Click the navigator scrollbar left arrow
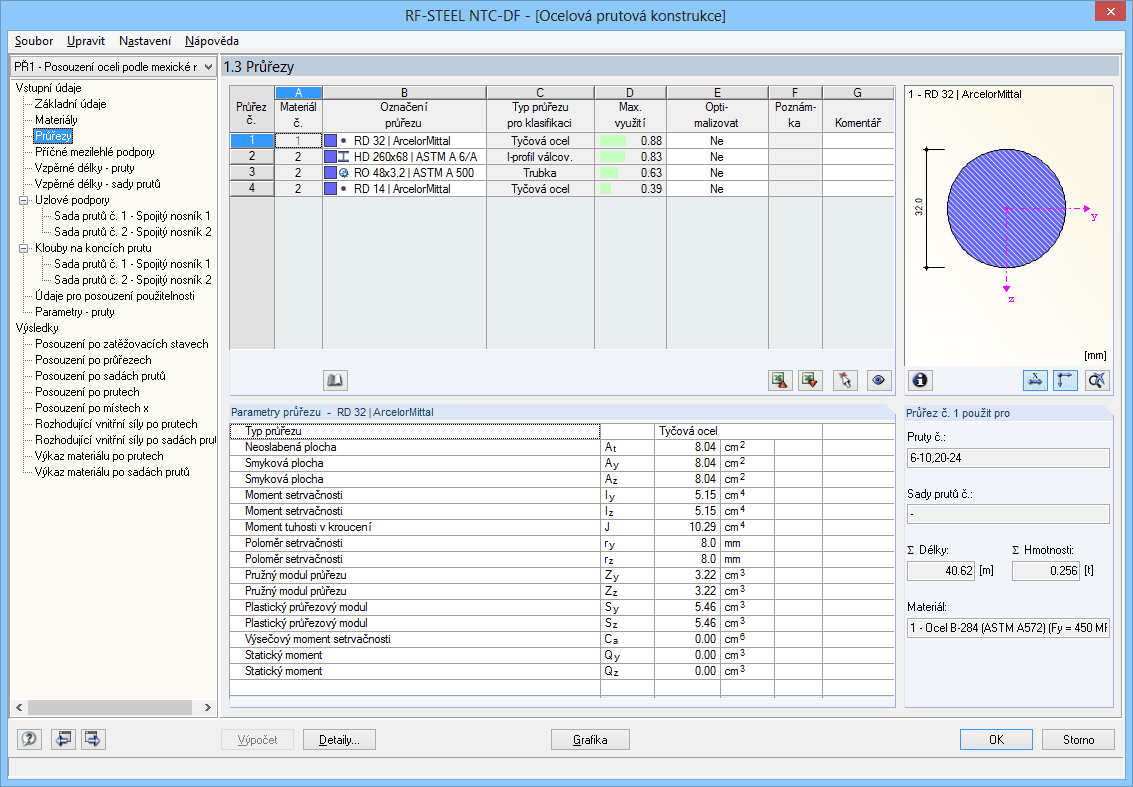The image size is (1133, 787). (20, 708)
